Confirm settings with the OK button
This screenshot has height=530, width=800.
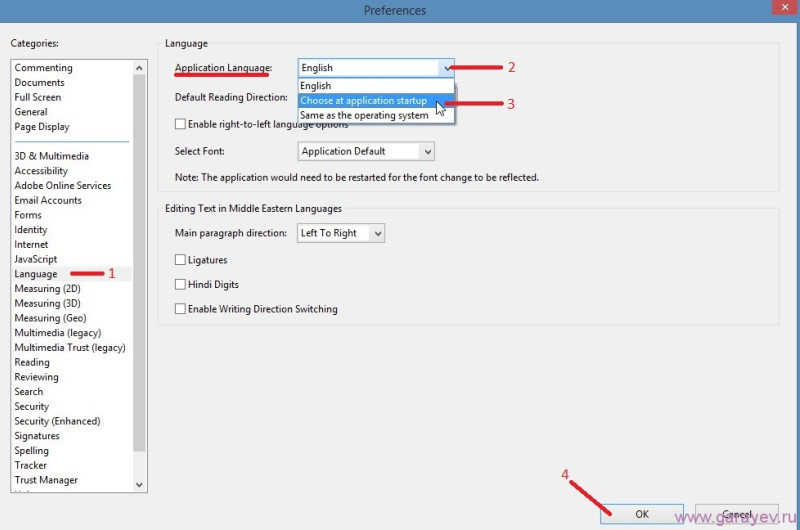pos(642,514)
